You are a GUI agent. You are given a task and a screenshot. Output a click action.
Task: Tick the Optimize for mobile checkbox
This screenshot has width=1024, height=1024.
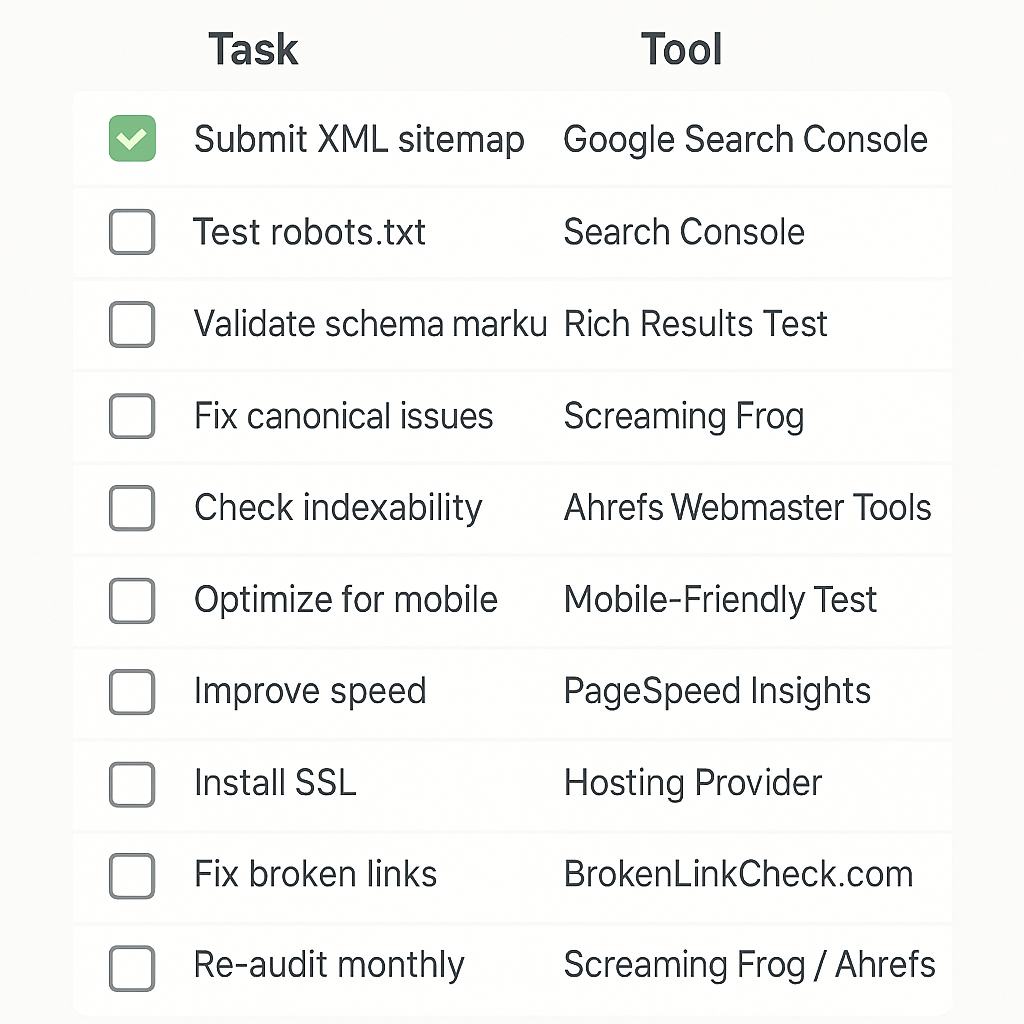[x=132, y=600]
